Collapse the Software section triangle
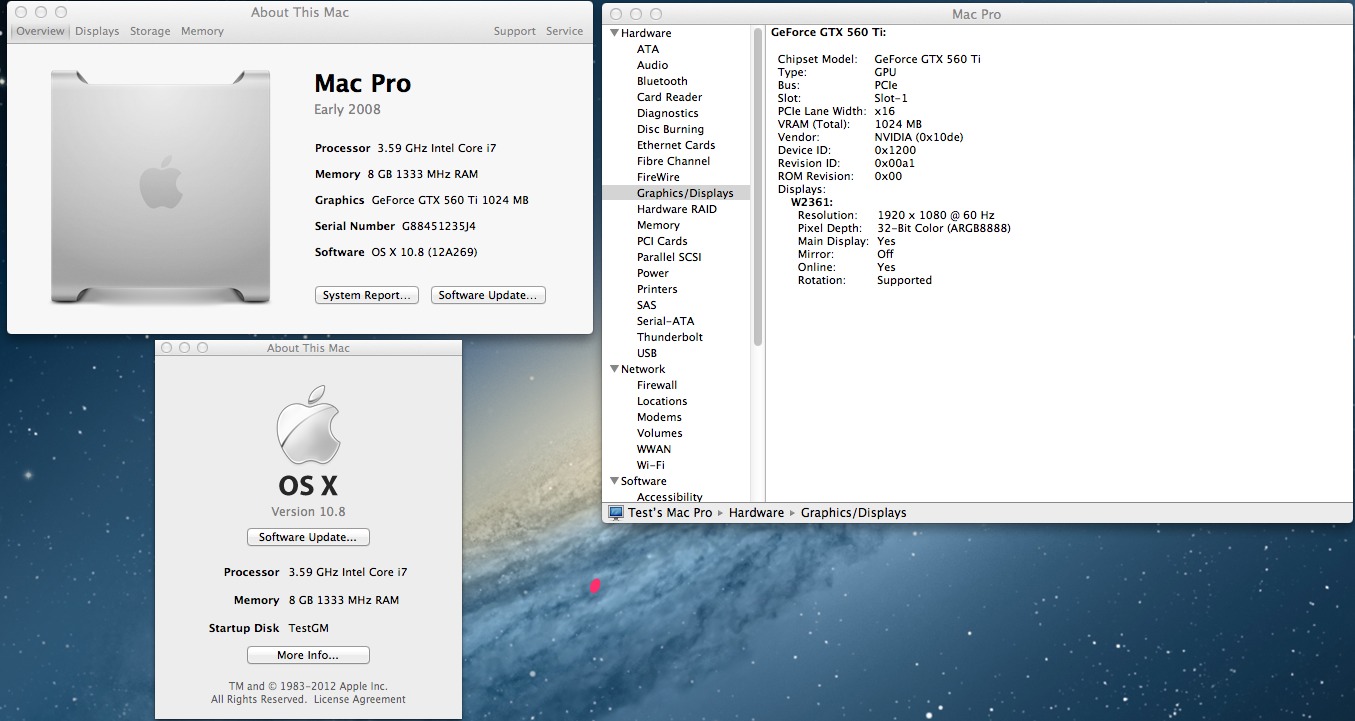The width and height of the screenshot is (1355, 721). pyautogui.click(x=614, y=481)
